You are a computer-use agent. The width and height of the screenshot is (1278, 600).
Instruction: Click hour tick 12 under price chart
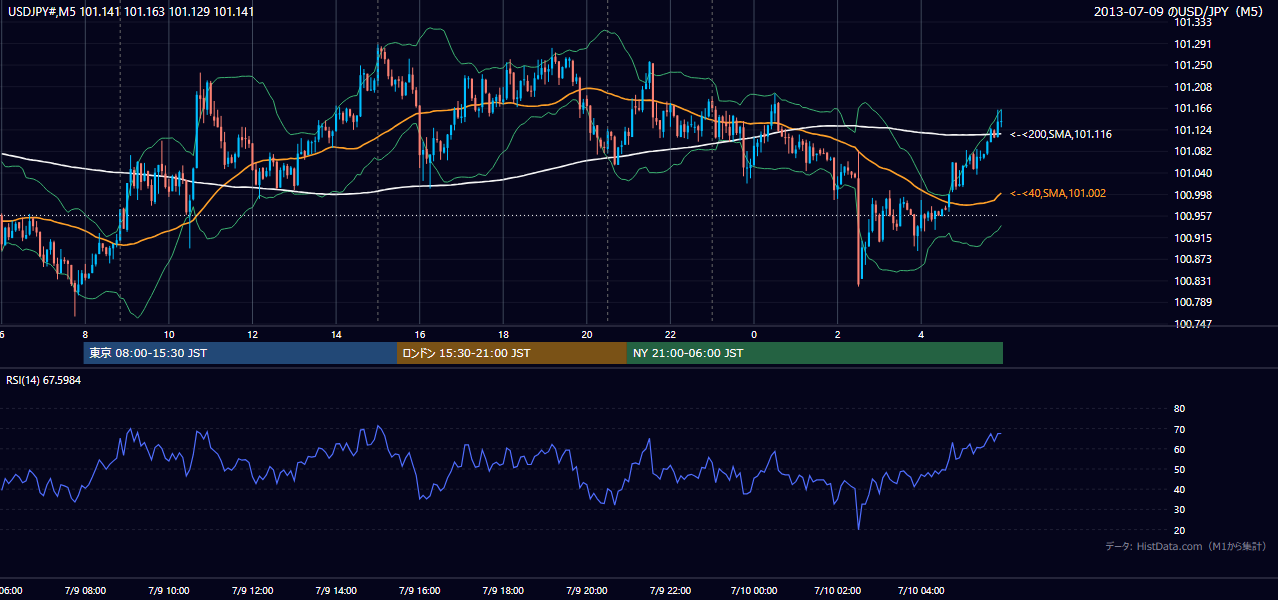point(253,335)
